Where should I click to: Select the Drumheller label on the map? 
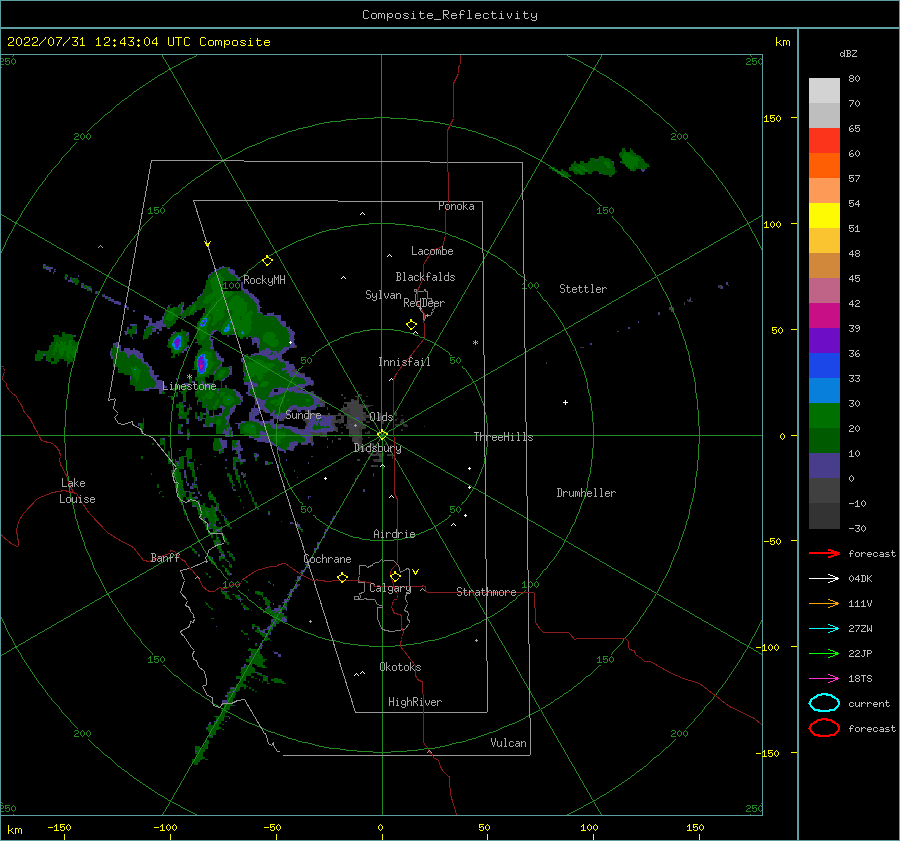pos(586,493)
